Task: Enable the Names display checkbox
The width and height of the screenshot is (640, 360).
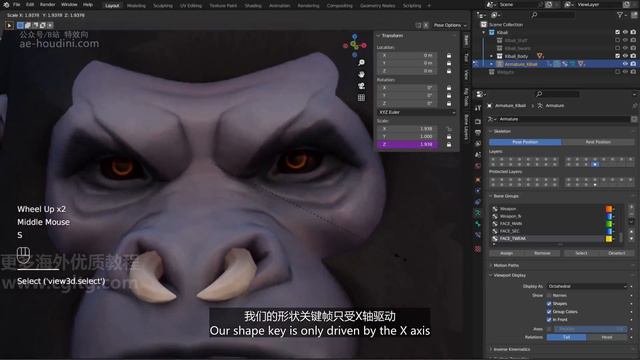Action: point(549,296)
